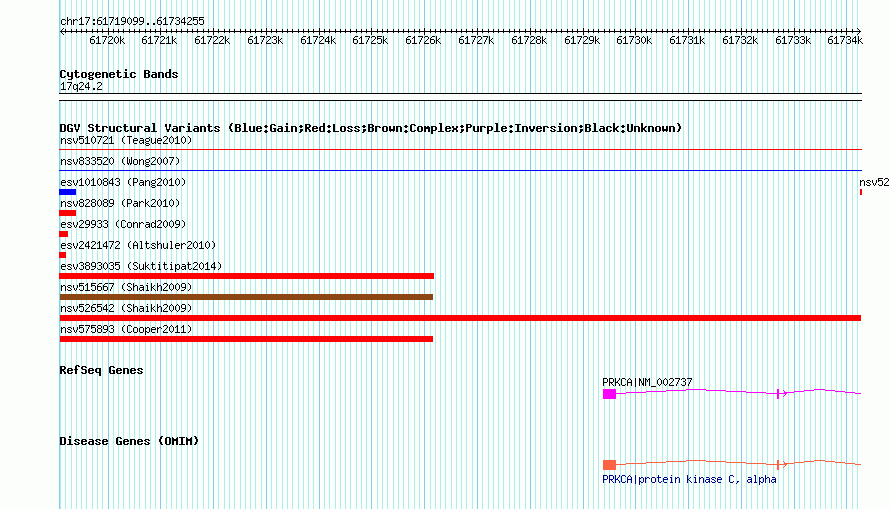The width and height of the screenshot is (890, 509).
Task: Select the RefSeq Genes track title
Action: pyautogui.click(x=101, y=371)
